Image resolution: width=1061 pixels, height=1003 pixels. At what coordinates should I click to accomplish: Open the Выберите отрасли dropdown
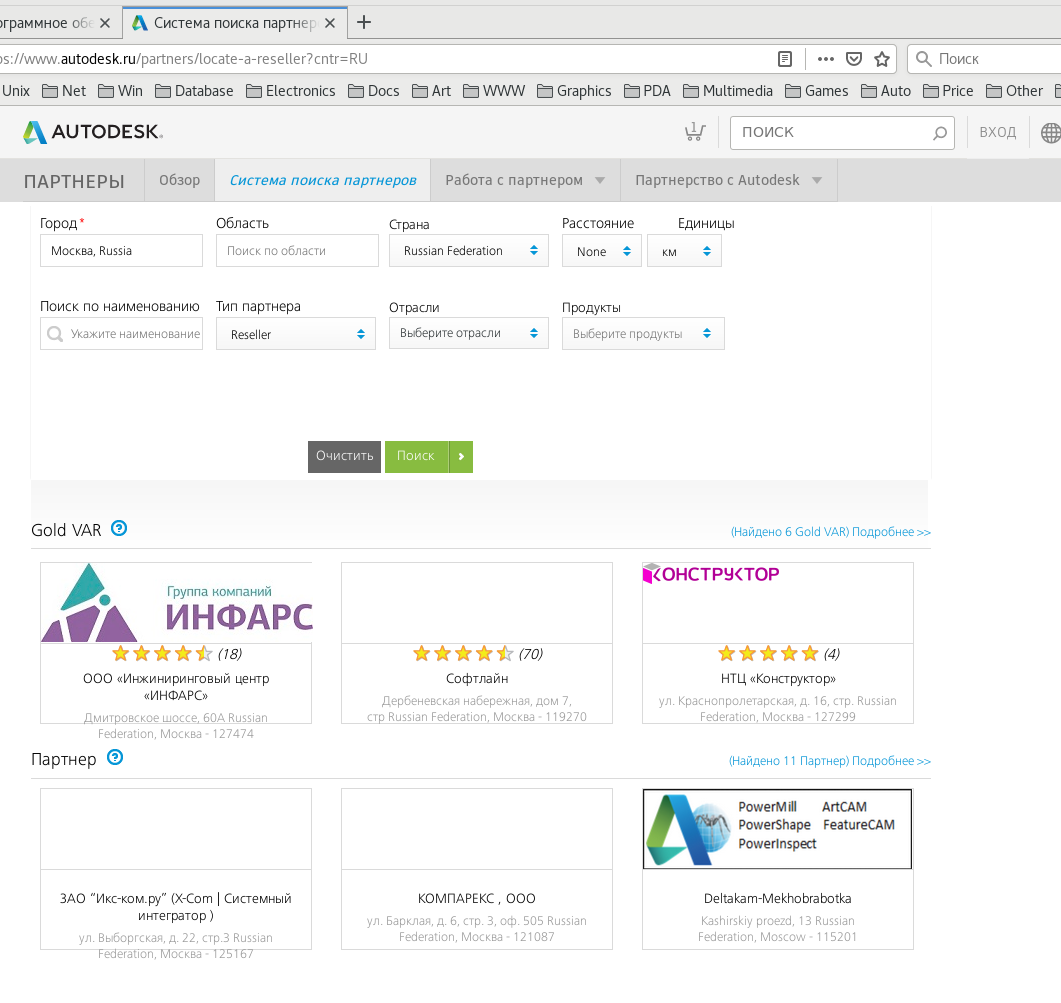(x=469, y=333)
